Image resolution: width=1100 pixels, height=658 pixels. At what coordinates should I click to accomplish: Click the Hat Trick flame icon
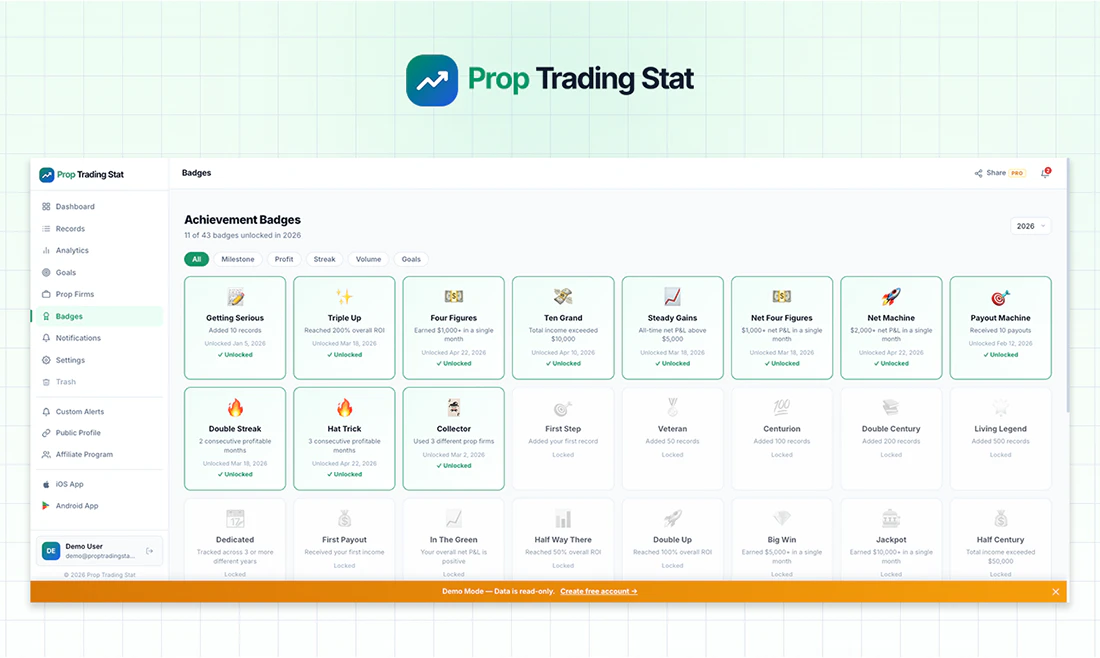[x=344, y=408]
